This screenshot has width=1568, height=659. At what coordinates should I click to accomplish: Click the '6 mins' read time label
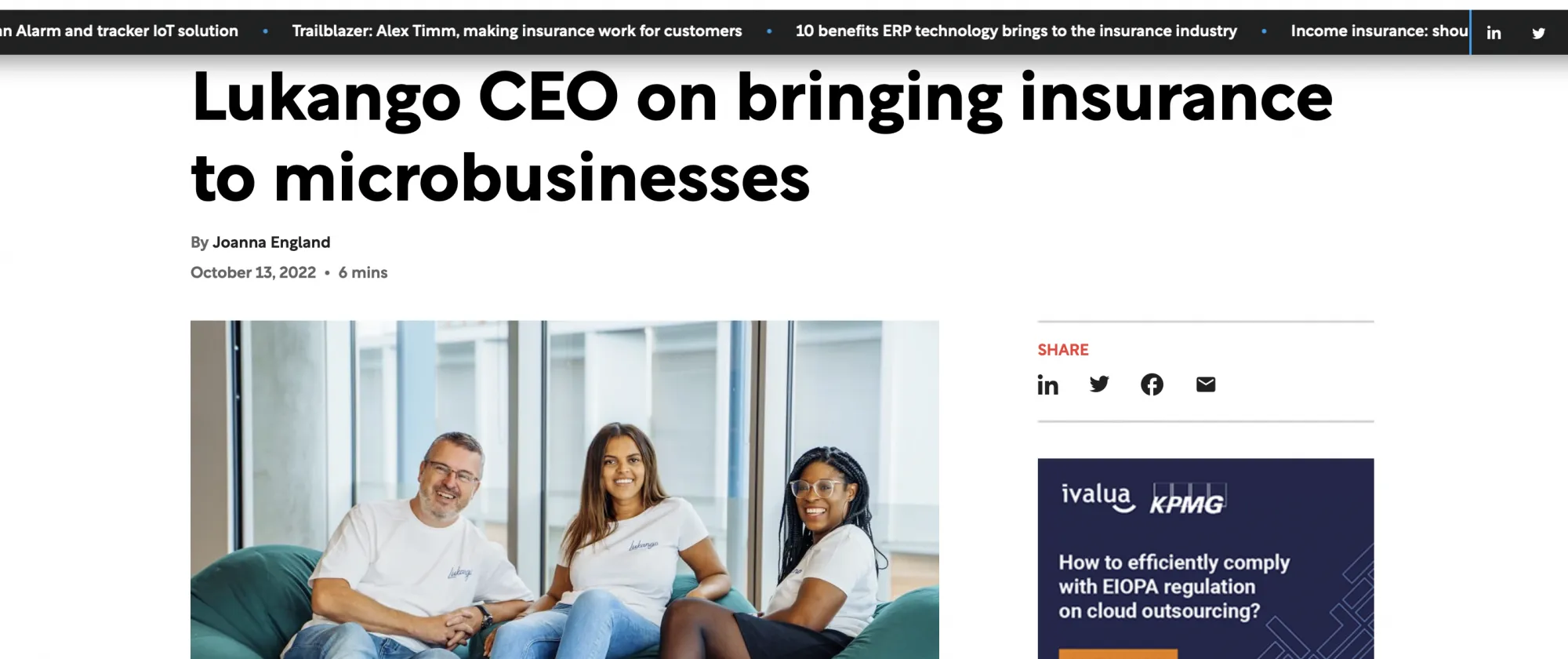(x=362, y=272)
